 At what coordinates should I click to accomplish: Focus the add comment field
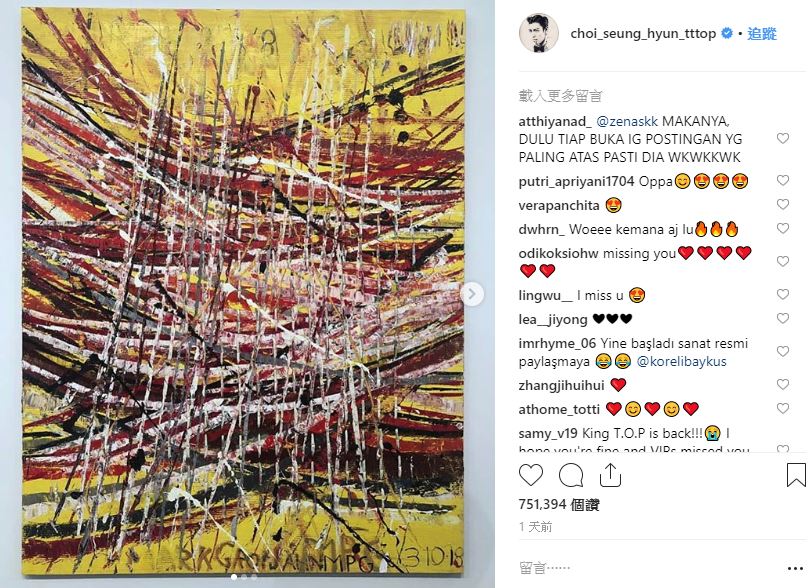click(647, 568)
